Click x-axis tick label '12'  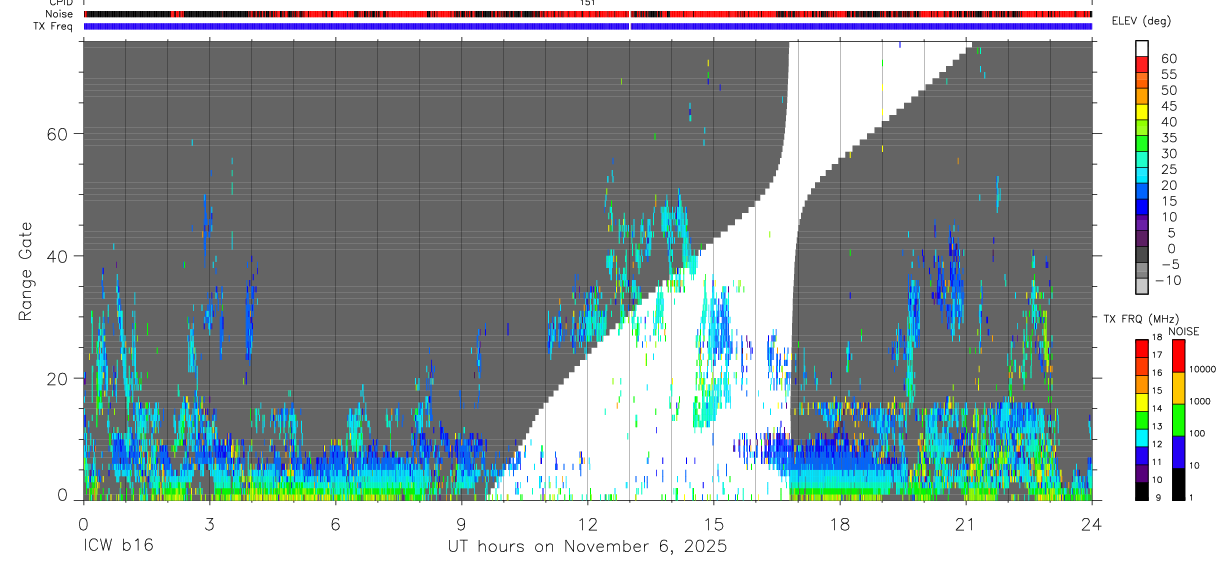click(x=588, y=524)
